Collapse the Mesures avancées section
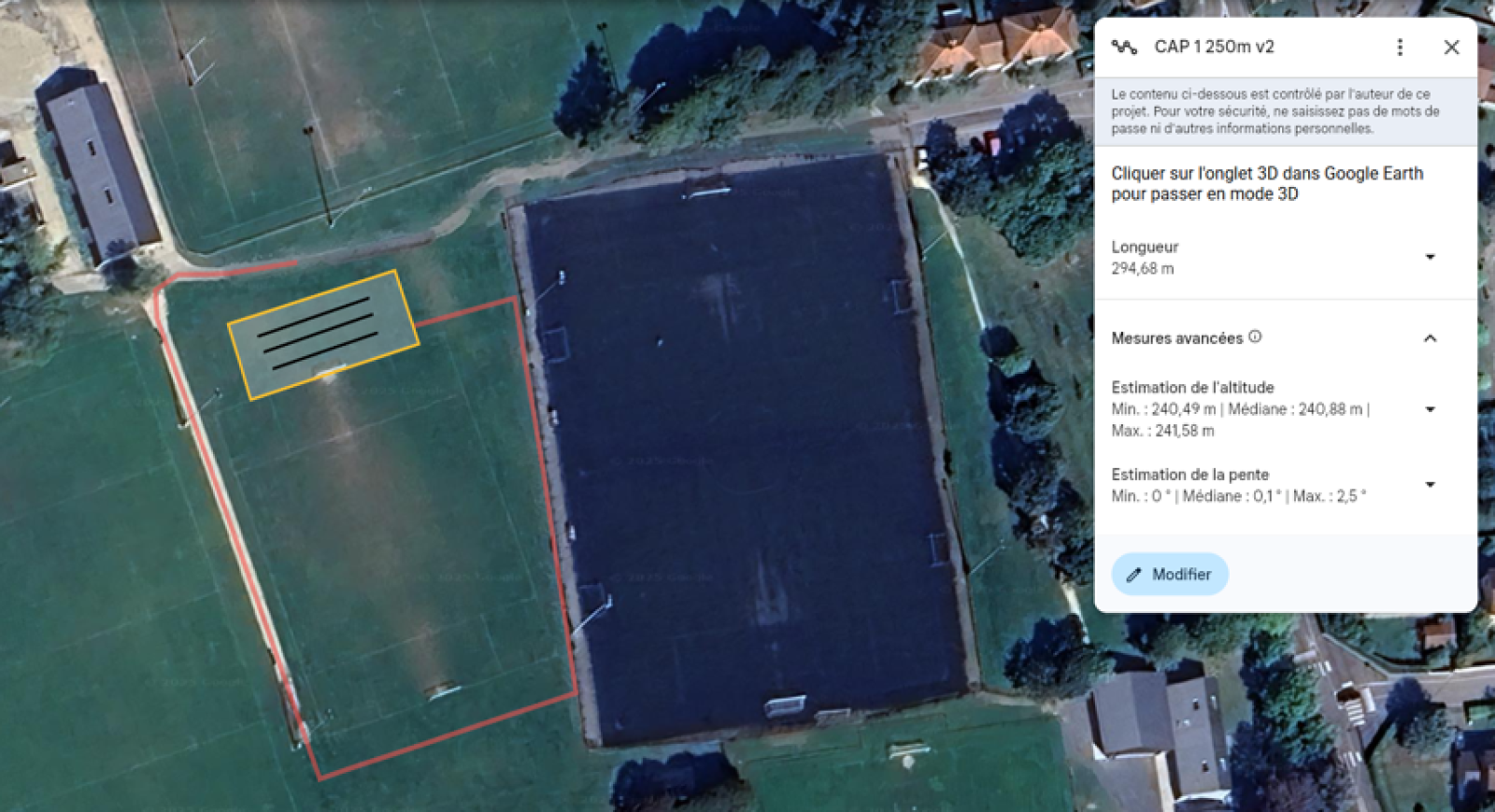1495x812 pixels. click(x=1430, y=338)
